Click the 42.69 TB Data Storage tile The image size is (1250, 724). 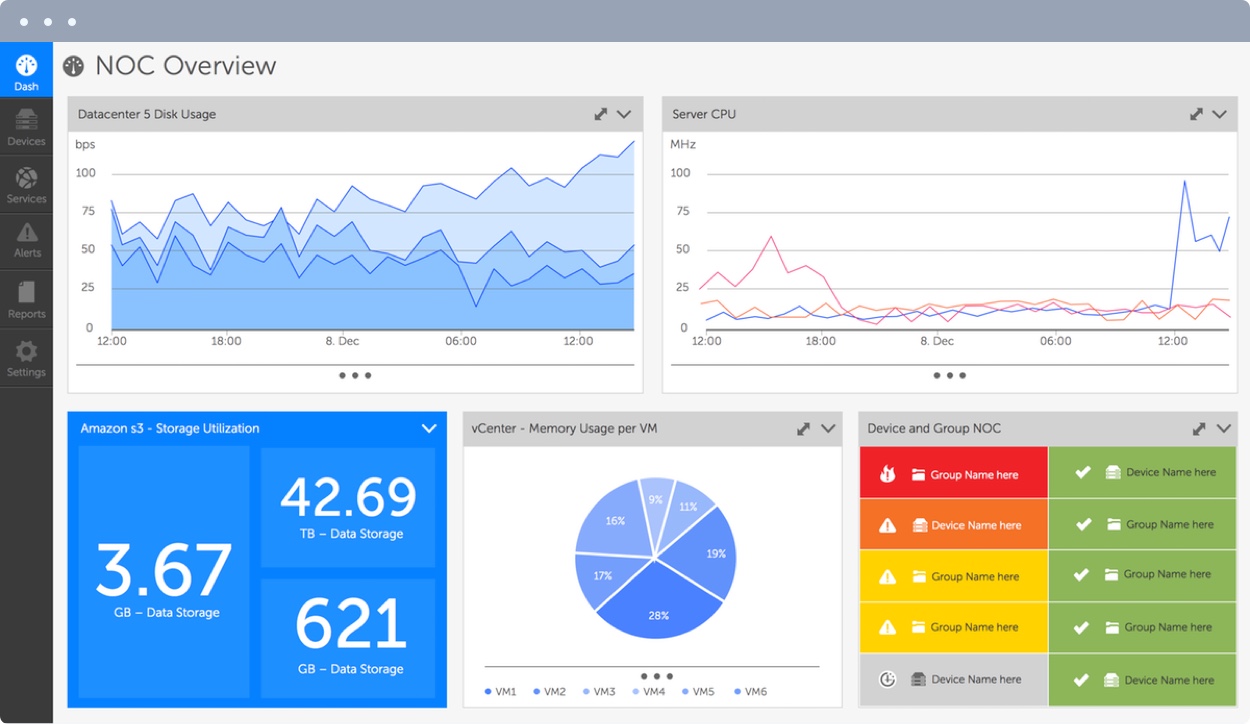(x=348, y=507)
